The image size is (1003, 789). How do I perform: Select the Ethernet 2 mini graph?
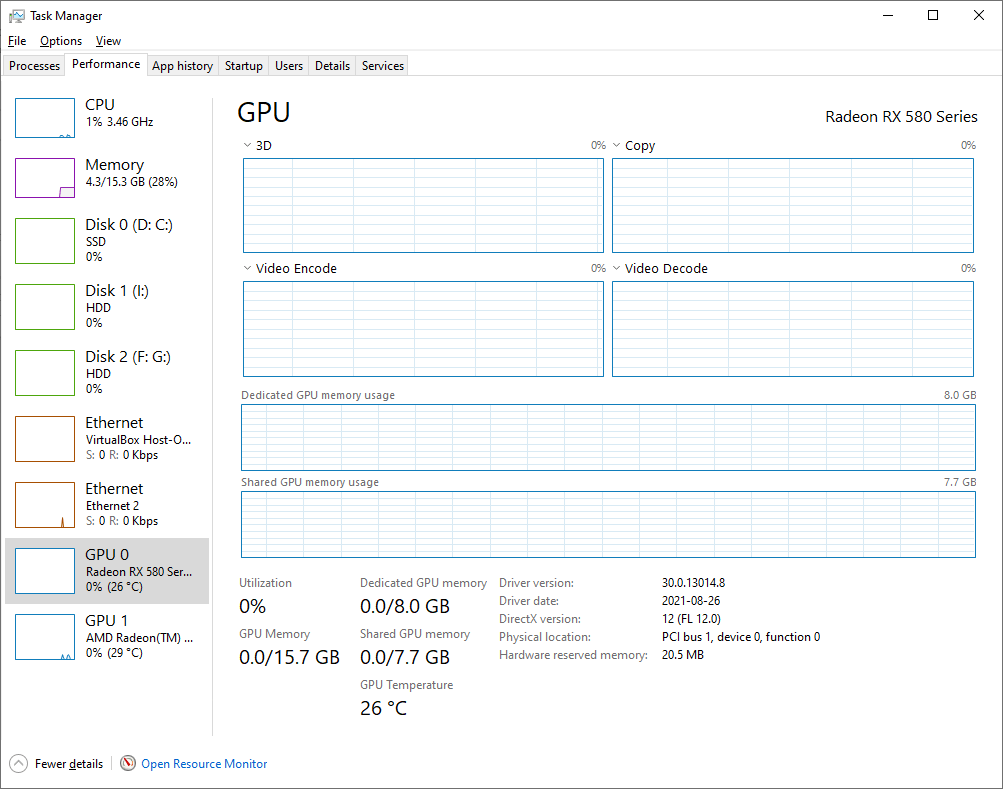[x=45, y=504]
